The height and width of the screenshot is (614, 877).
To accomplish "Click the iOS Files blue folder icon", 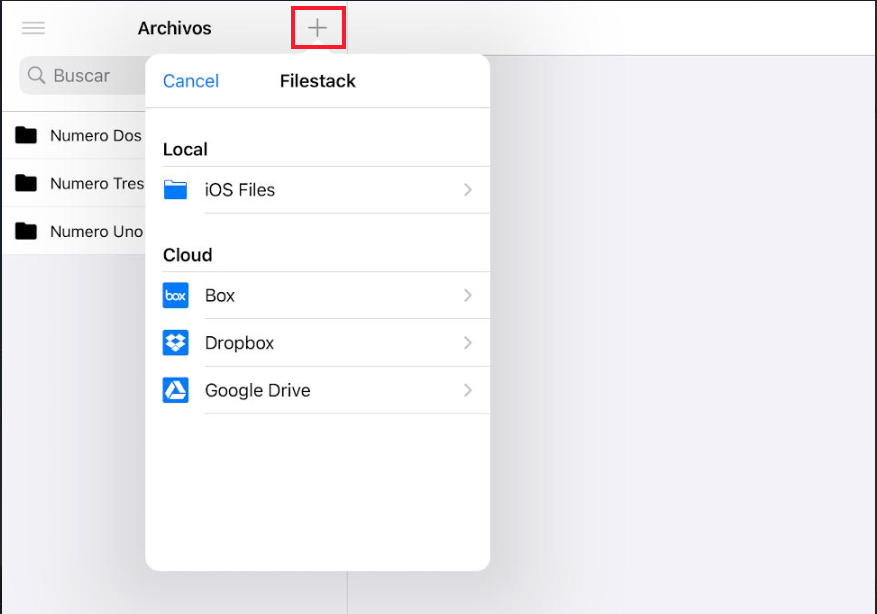I will coord(176,190).
